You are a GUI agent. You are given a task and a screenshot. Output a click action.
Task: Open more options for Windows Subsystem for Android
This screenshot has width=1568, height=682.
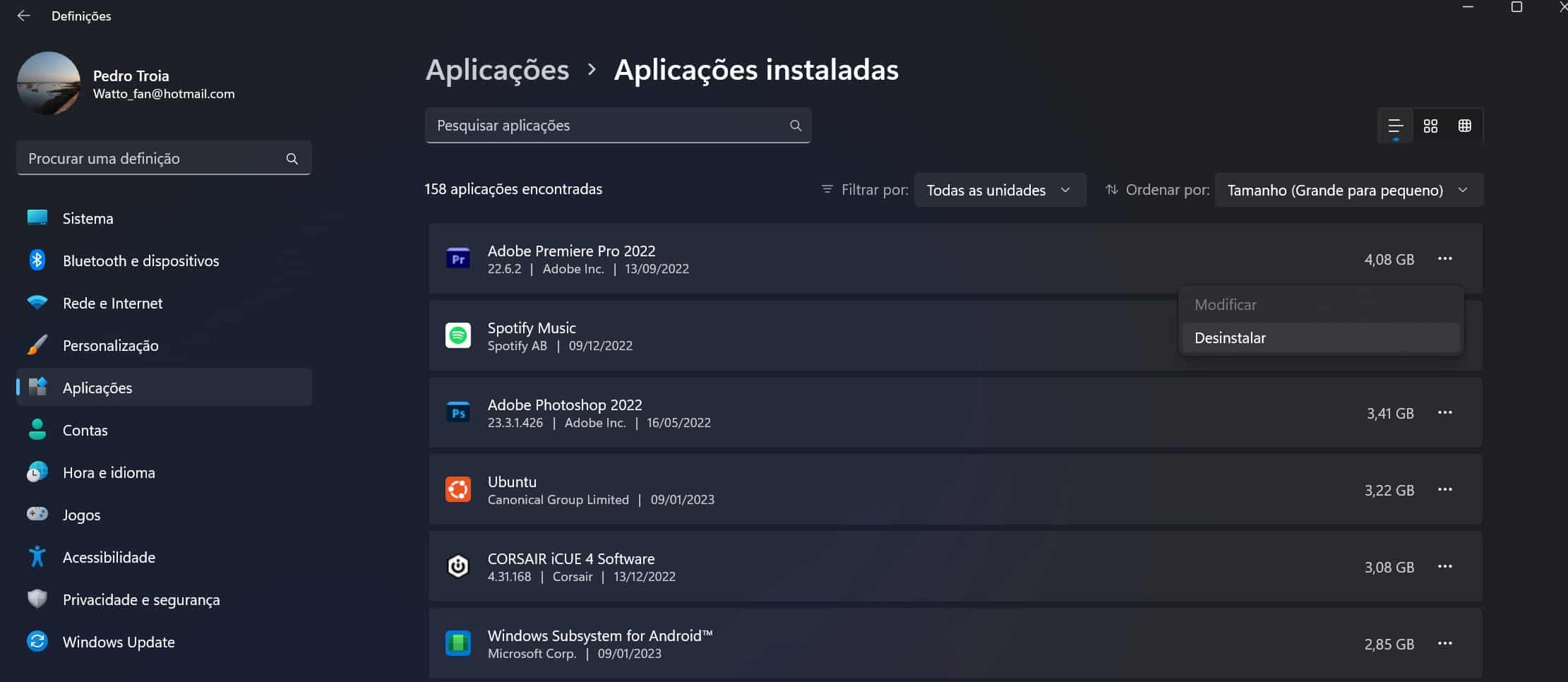1444,643
